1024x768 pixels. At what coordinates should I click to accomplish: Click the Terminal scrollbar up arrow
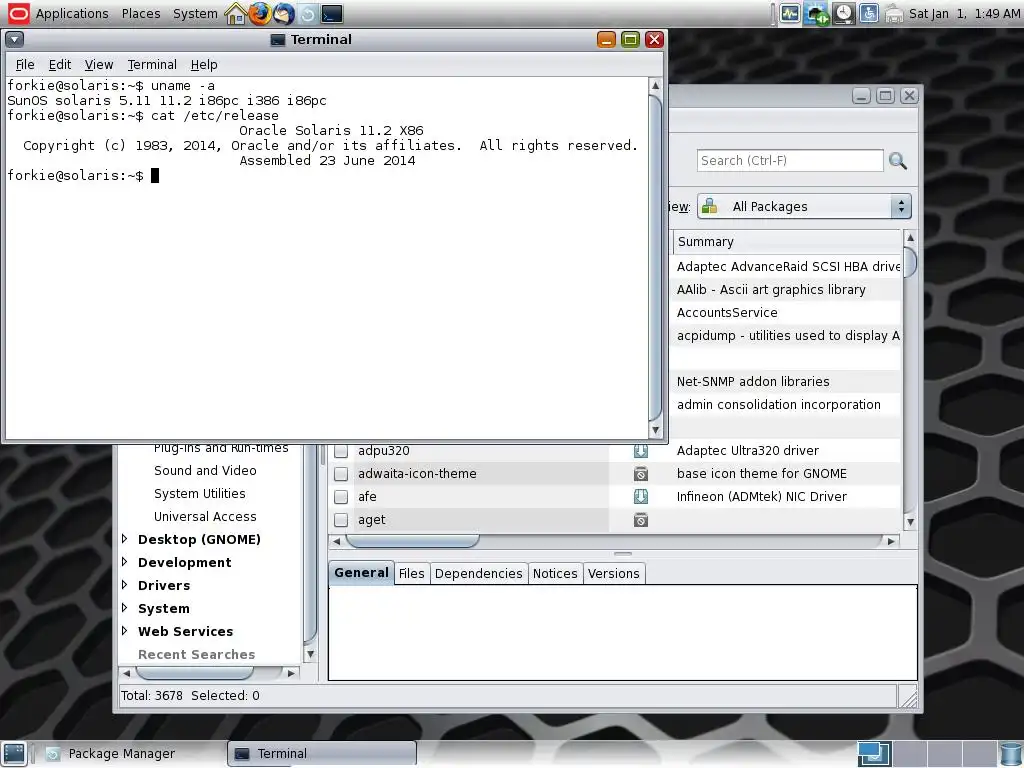pos(656,86)
